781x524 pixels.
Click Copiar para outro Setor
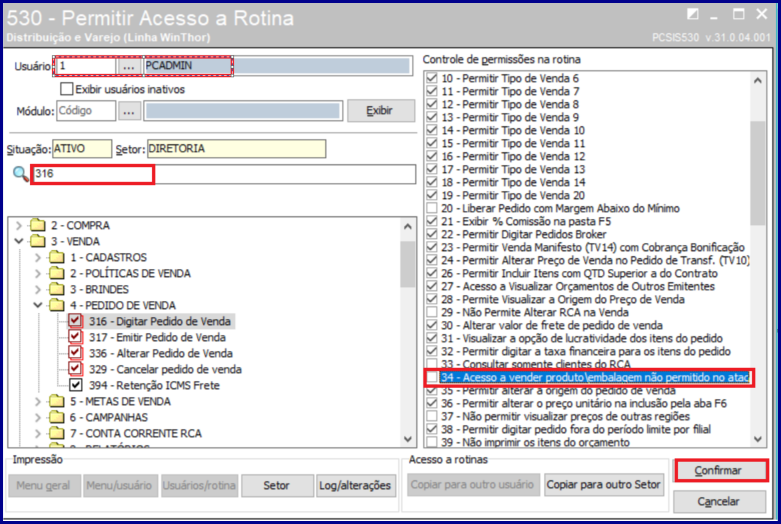(604, 484)
